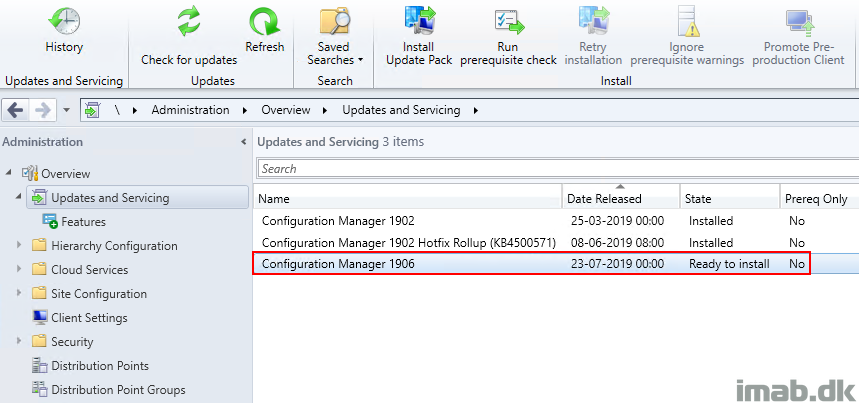Sort by the State column header

[730, 198]
